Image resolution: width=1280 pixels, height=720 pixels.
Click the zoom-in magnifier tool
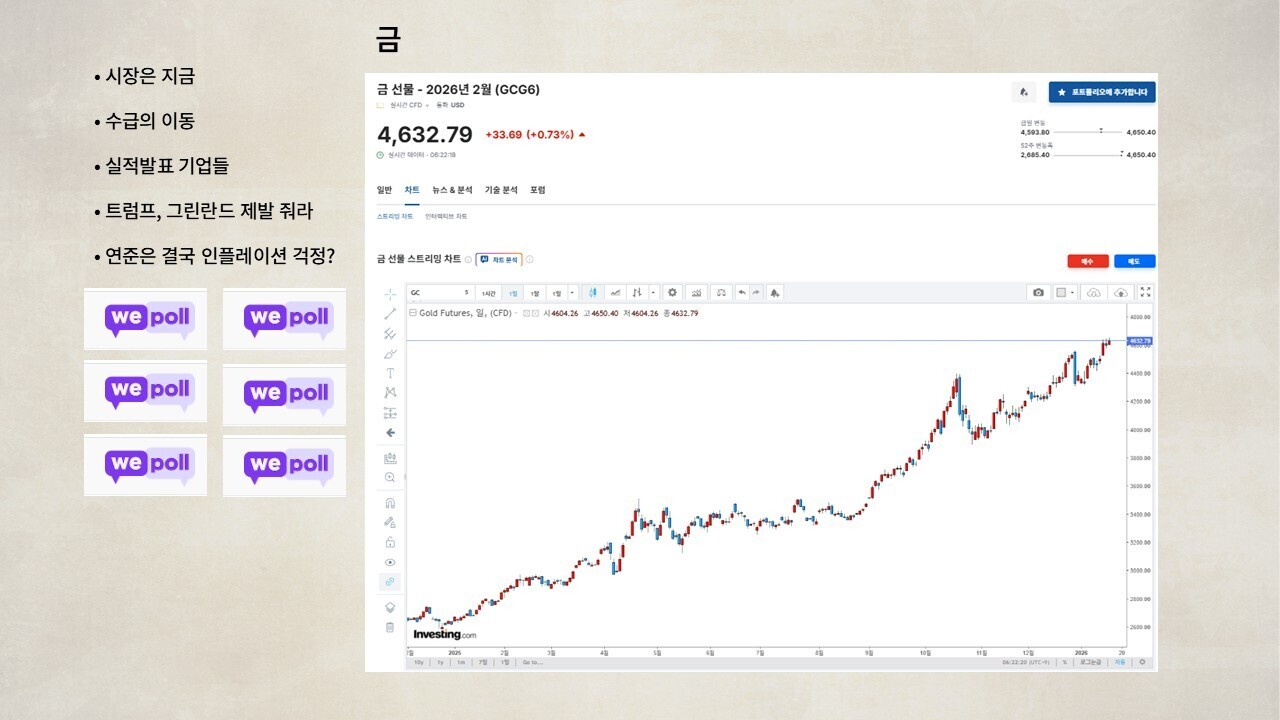[390, 478]
